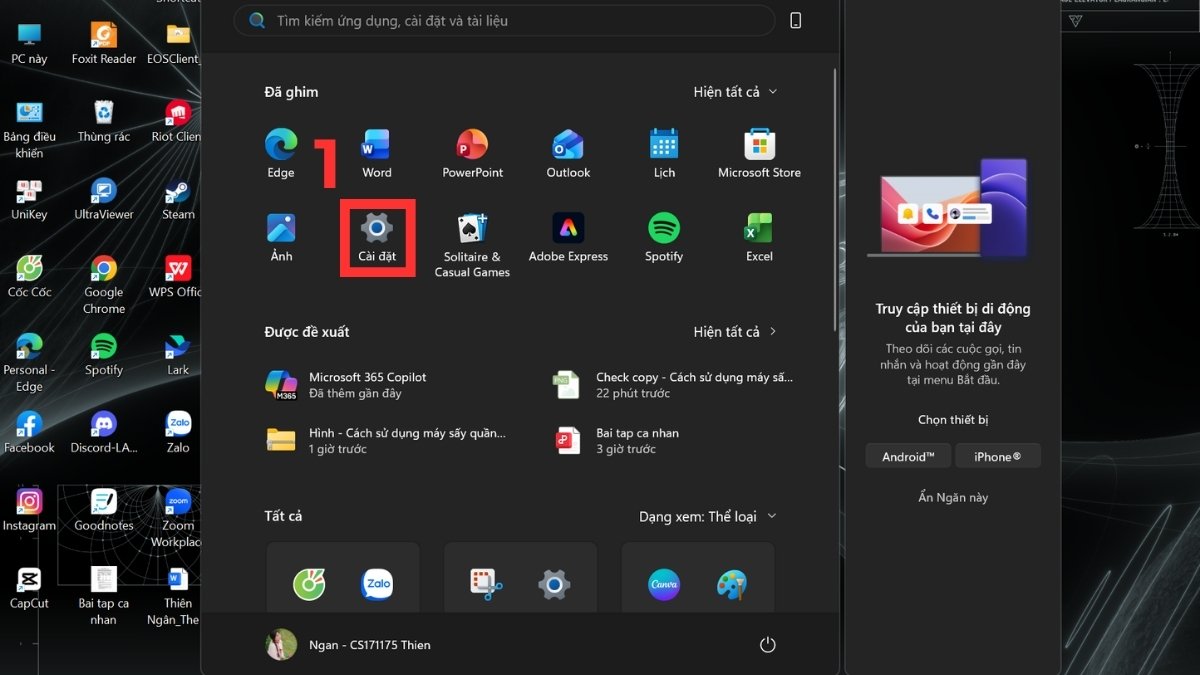Open Excel from pinned apps
Image resolution: width=1200 pixels, height=675 pixels.
click(759, 236)
